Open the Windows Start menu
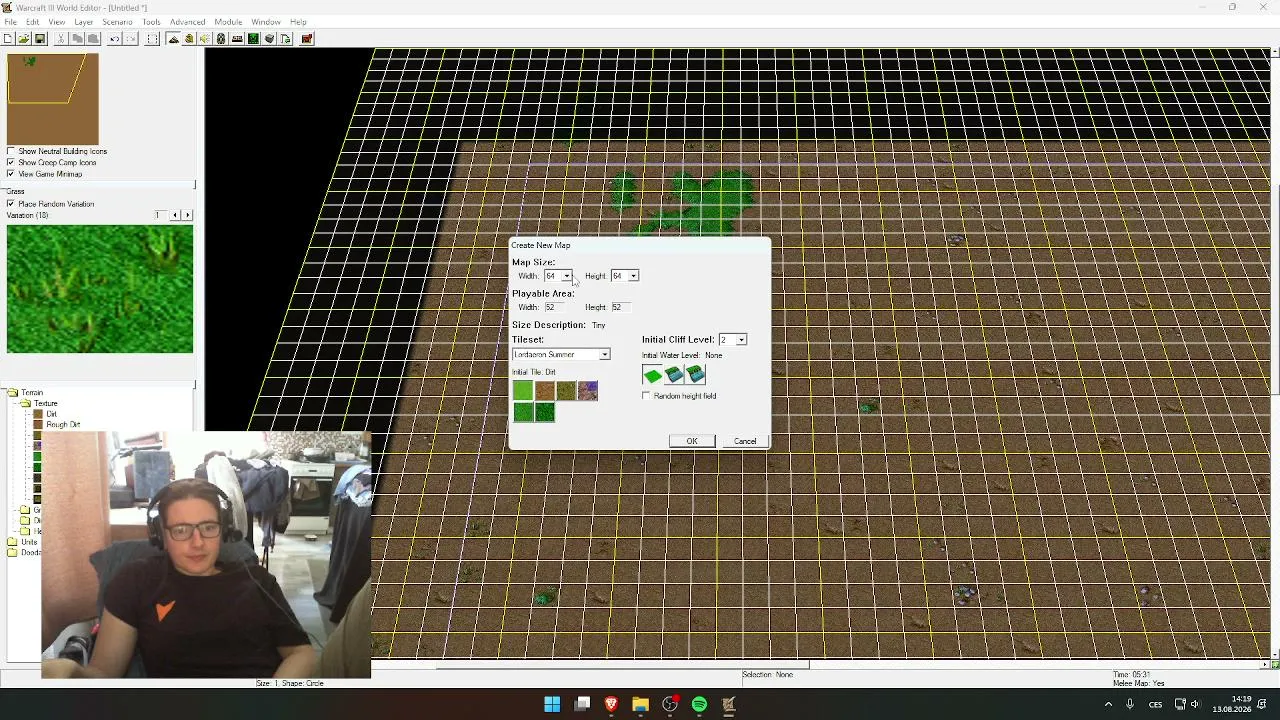 click(552, 705)
